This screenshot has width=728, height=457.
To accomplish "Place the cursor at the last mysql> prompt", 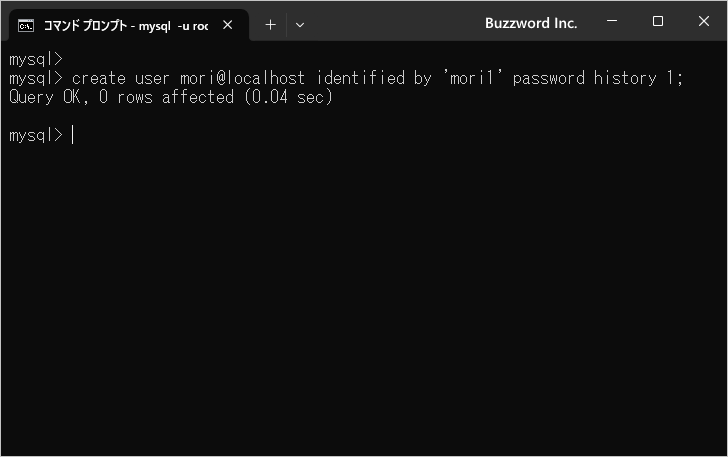I will [x=72, y=135].
